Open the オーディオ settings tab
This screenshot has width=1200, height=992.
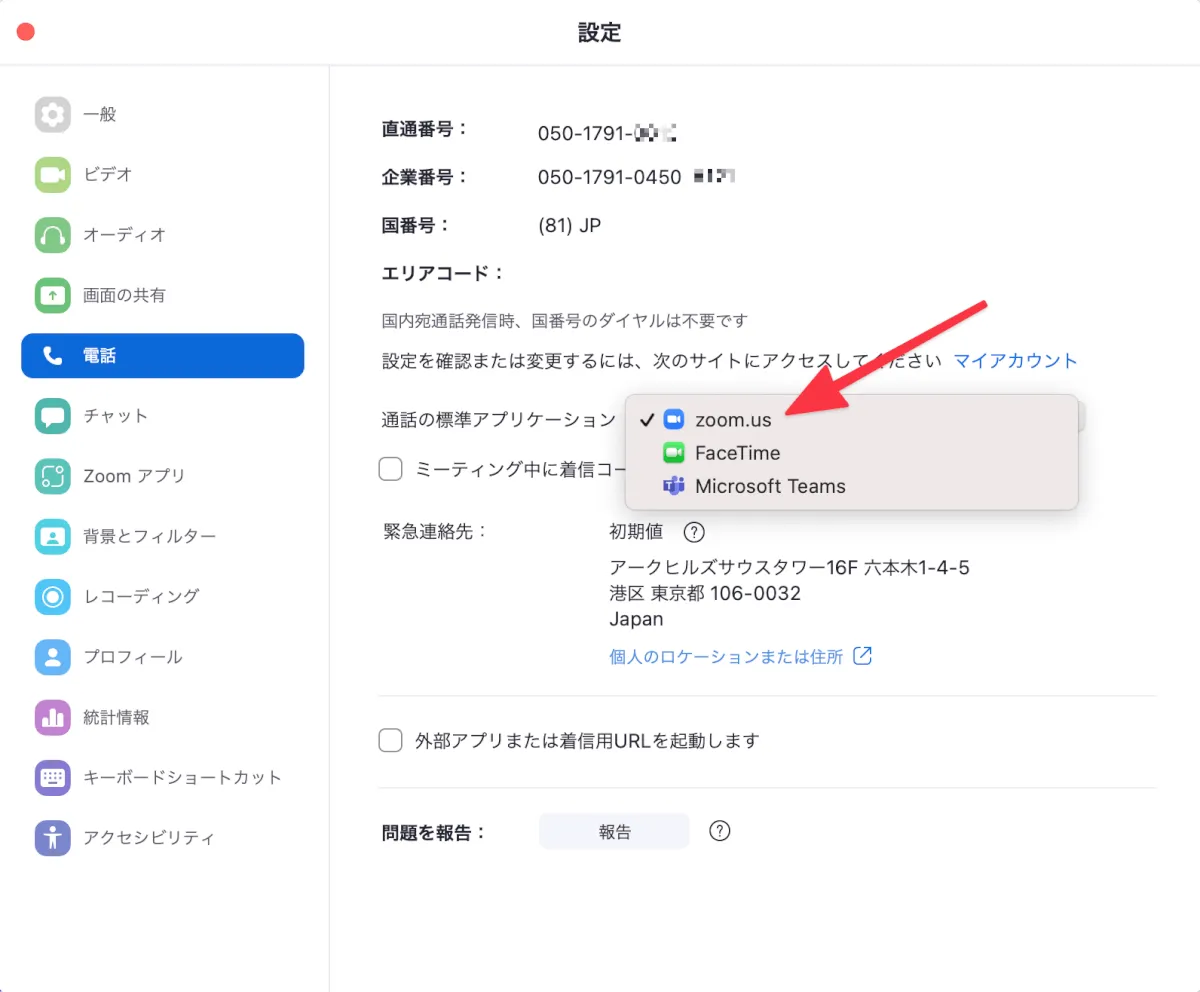pyautogui.click(x=162, y=235)
